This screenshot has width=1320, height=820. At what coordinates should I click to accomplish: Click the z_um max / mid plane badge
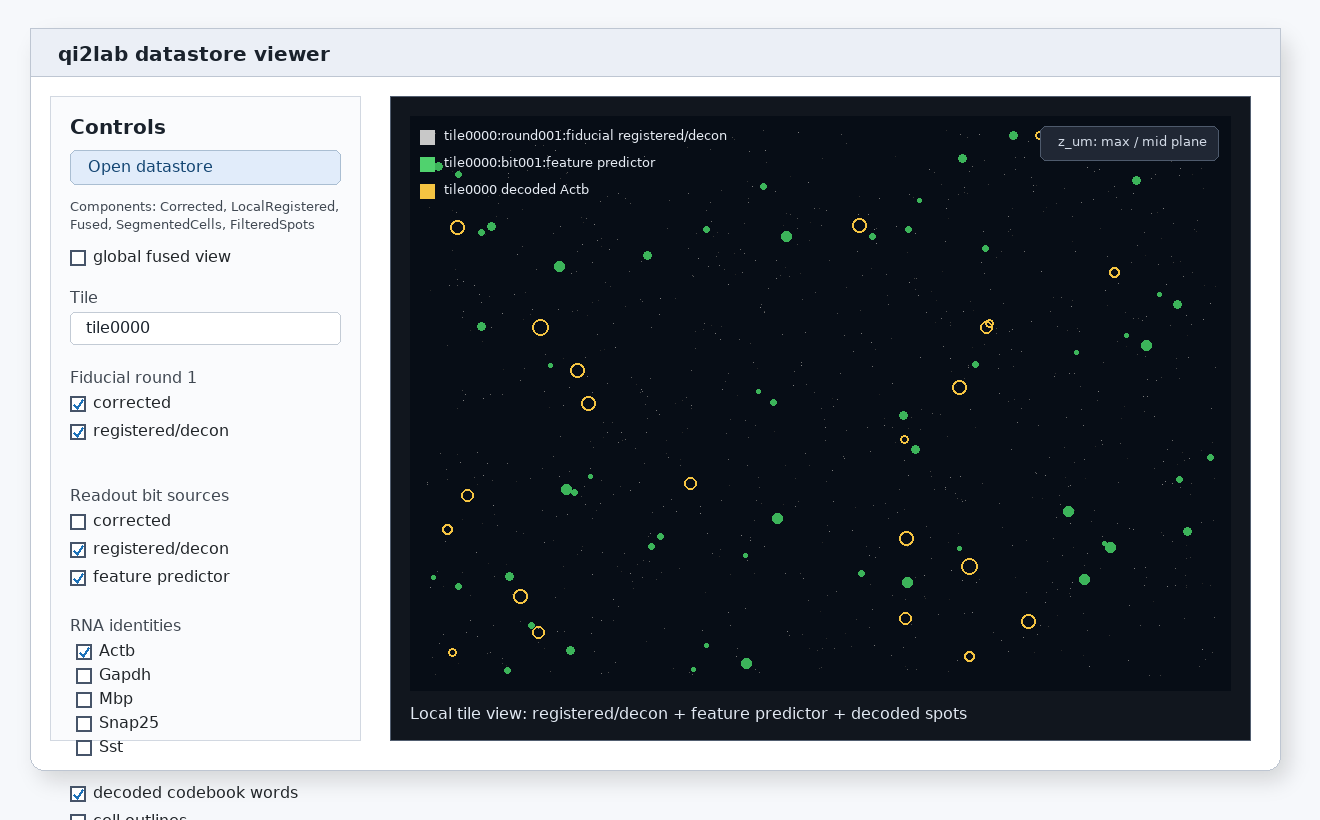point(1129,143)
